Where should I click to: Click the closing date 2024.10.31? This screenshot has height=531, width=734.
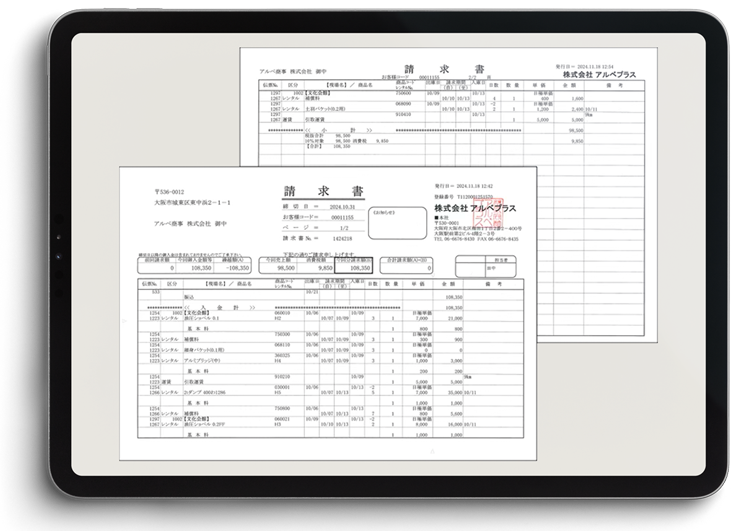(x=342, y=206)
